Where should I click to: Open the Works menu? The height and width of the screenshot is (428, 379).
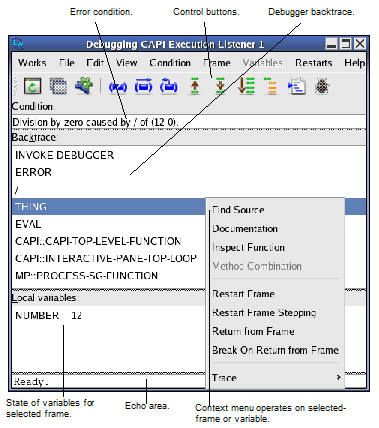coord(32,63)
